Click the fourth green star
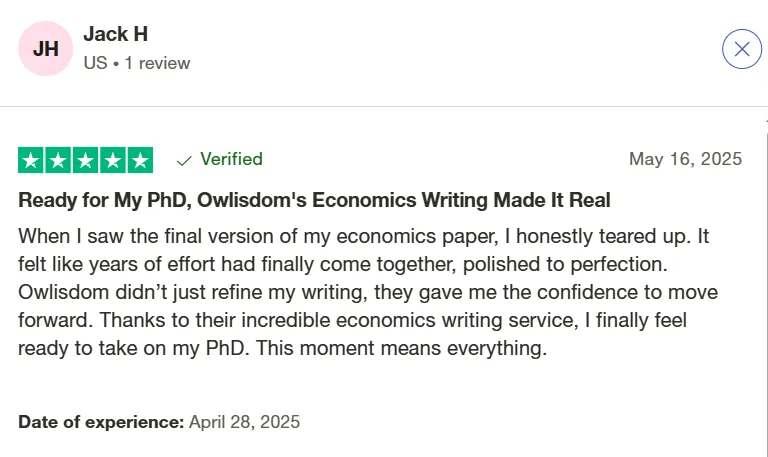 (113, 160)
